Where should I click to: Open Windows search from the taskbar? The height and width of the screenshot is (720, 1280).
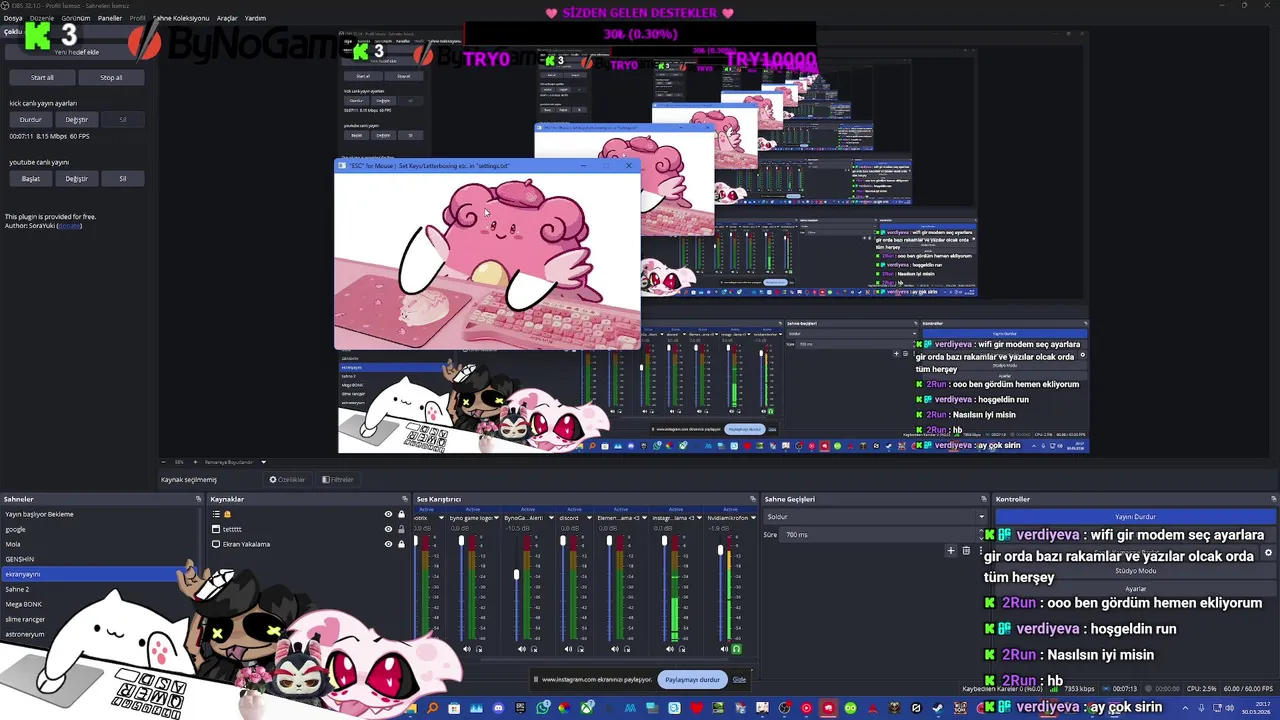433,708
